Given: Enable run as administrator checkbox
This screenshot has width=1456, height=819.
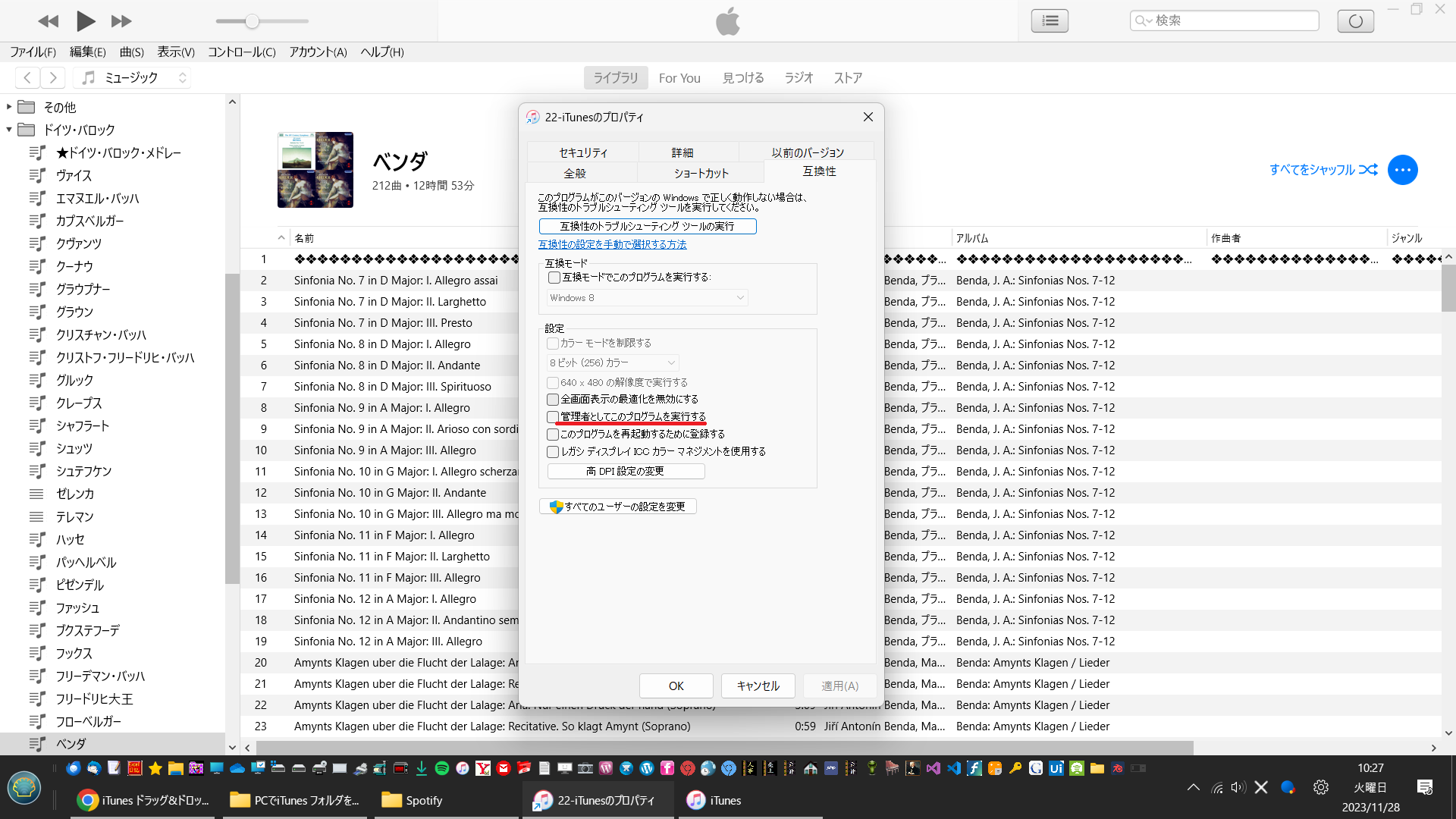Looking at the screenshot, I should coord(553,417).
